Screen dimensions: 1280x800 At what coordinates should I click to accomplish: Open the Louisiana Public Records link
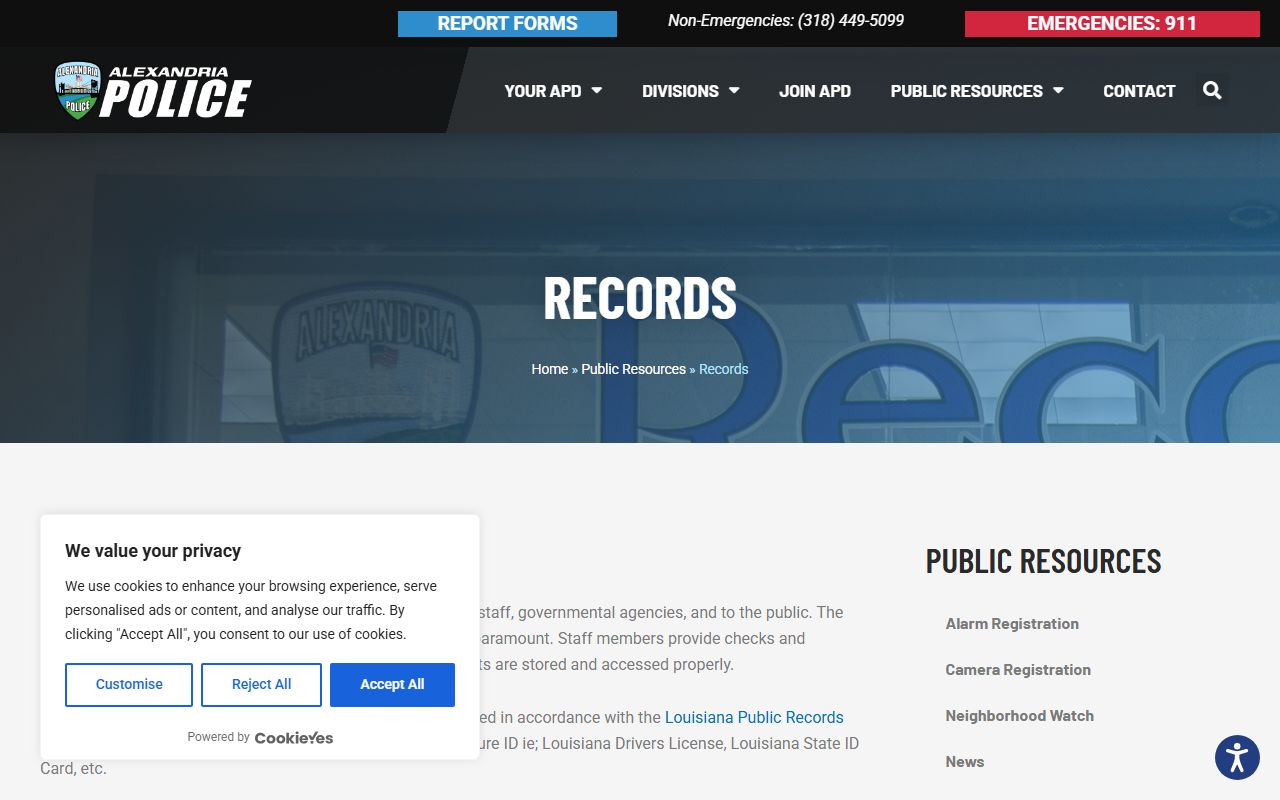754,717
